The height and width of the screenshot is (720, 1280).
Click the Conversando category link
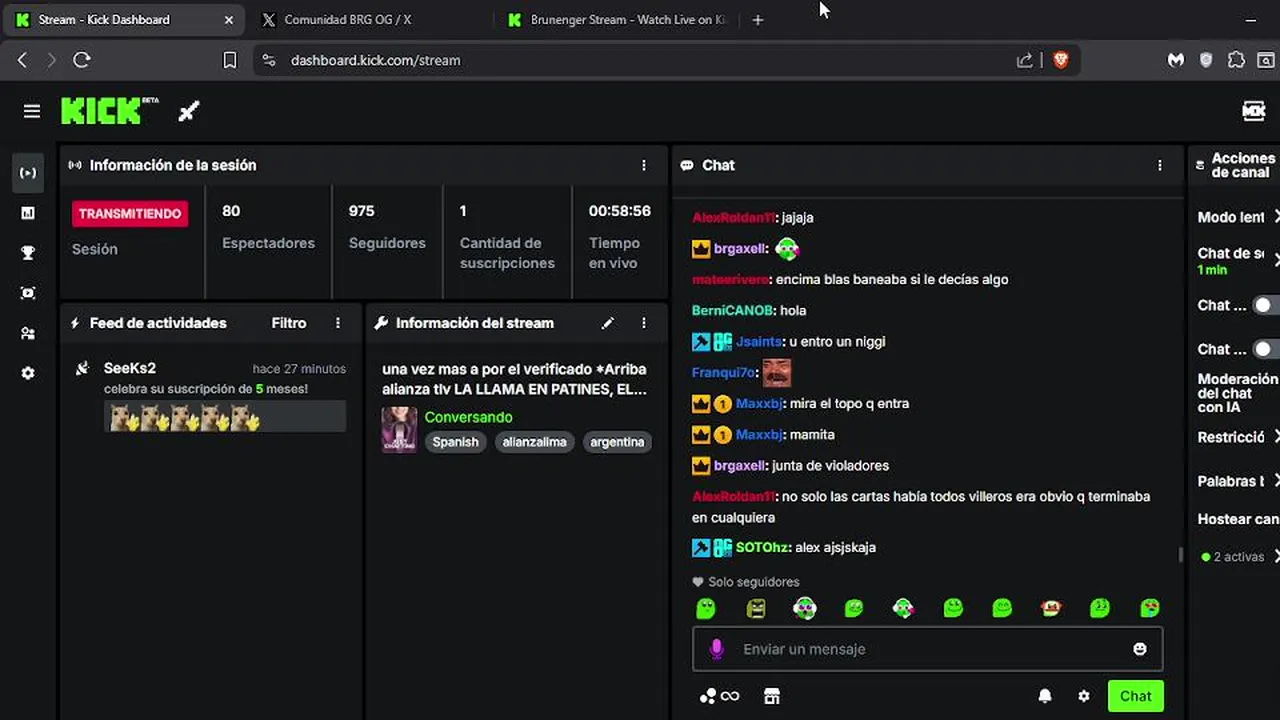pyautogui.click(x=468, y=417)
